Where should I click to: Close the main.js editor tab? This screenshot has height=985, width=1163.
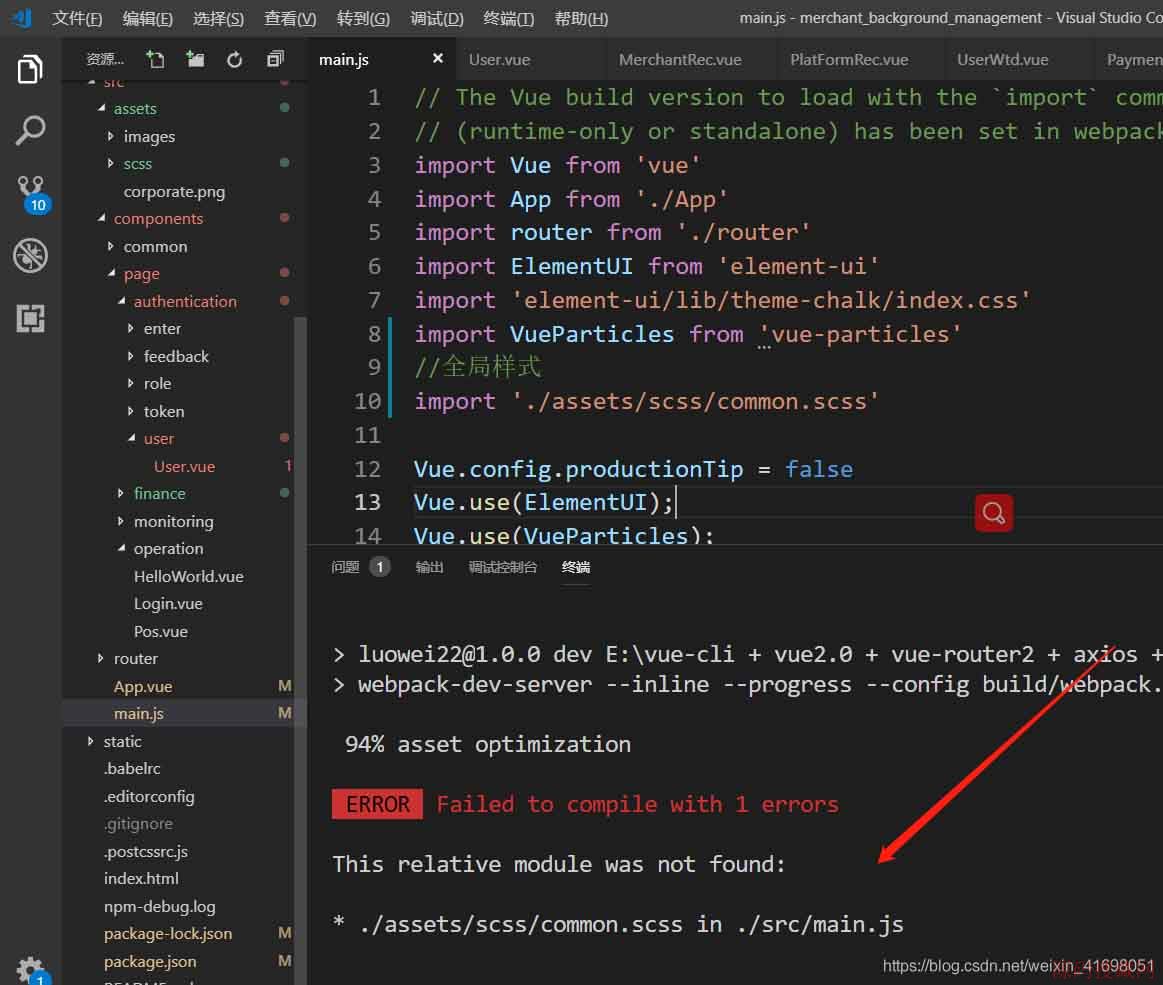pos(437,59)
